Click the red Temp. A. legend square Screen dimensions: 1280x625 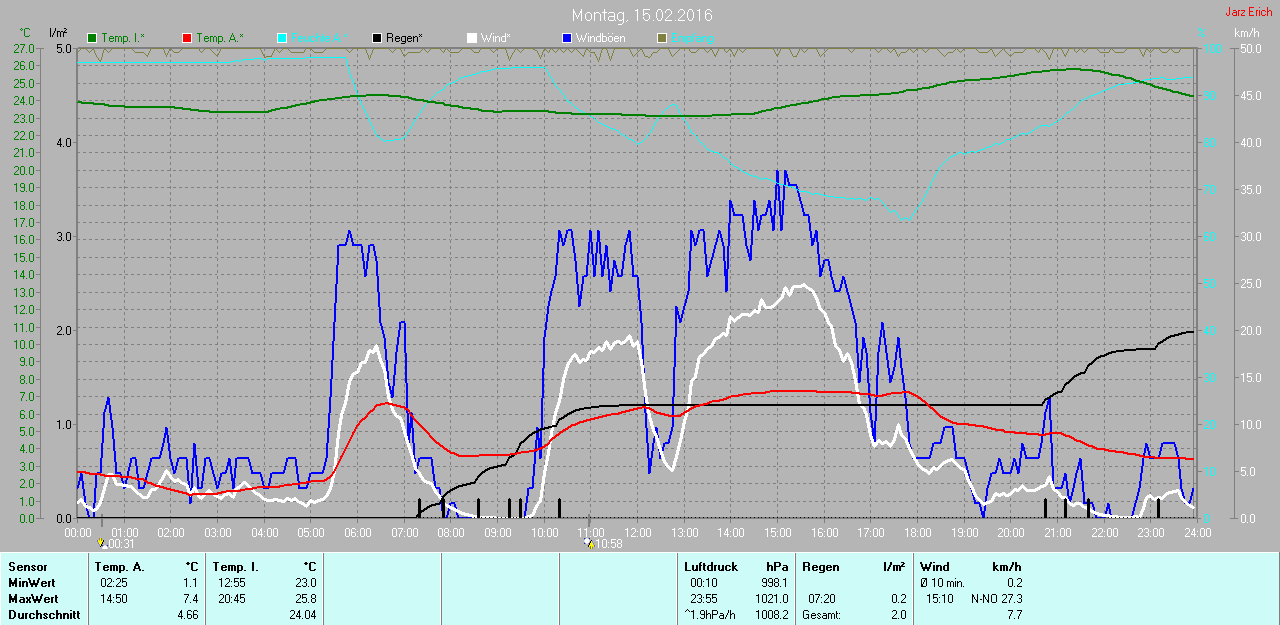coord(188,38)
